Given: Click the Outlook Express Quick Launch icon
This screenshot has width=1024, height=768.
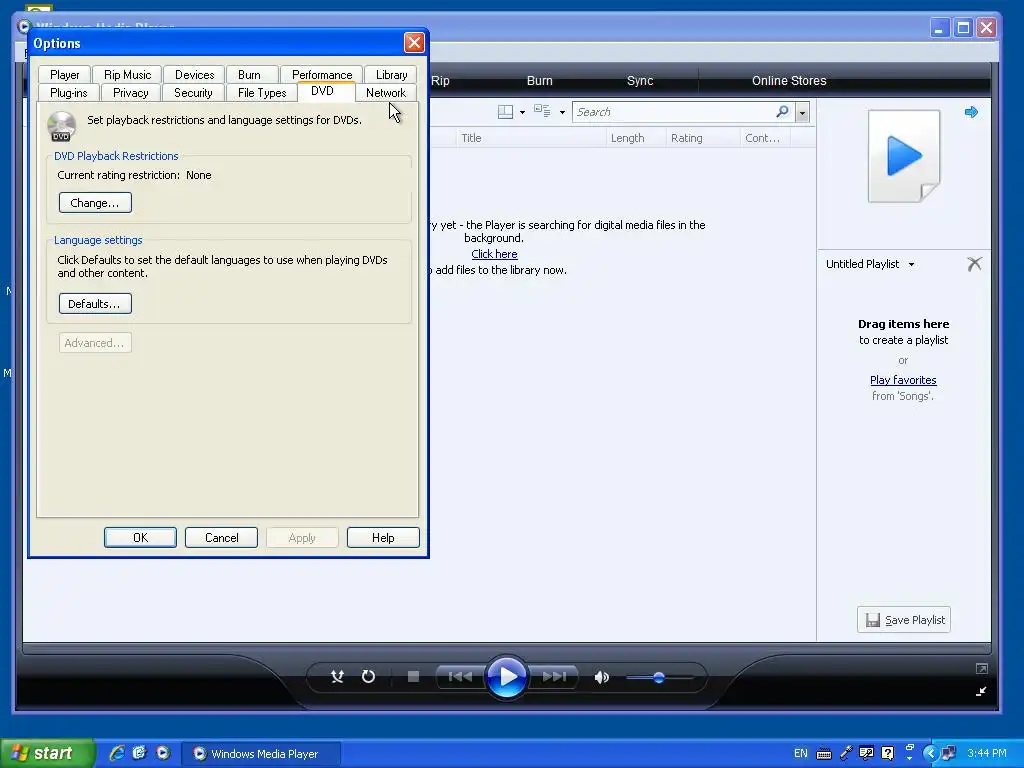Looking at the screenshot, I should click(139, 753).
